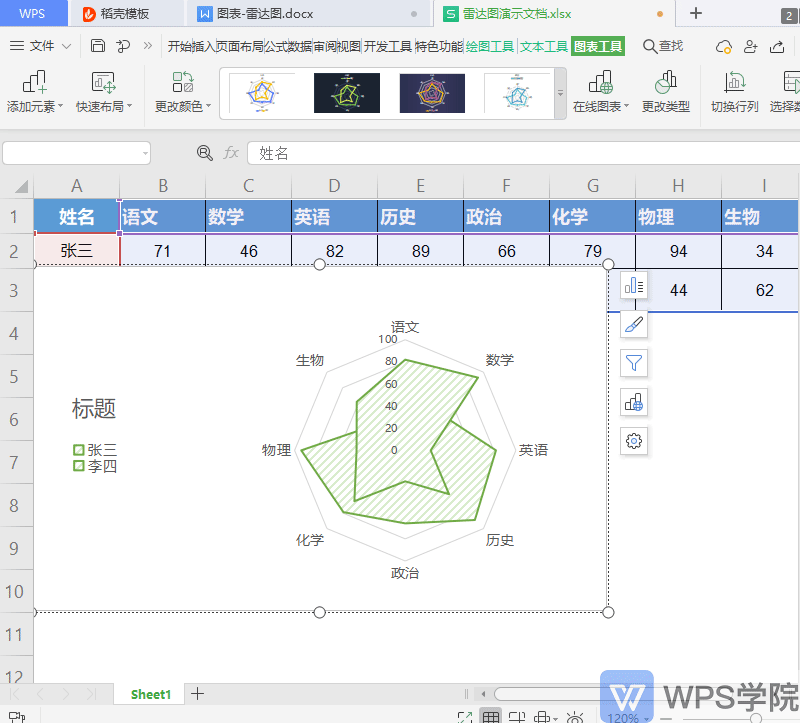Screen dimensions: 800x723
Task: Choose the light blue radar chart style
Action: (x=517, y=93)
